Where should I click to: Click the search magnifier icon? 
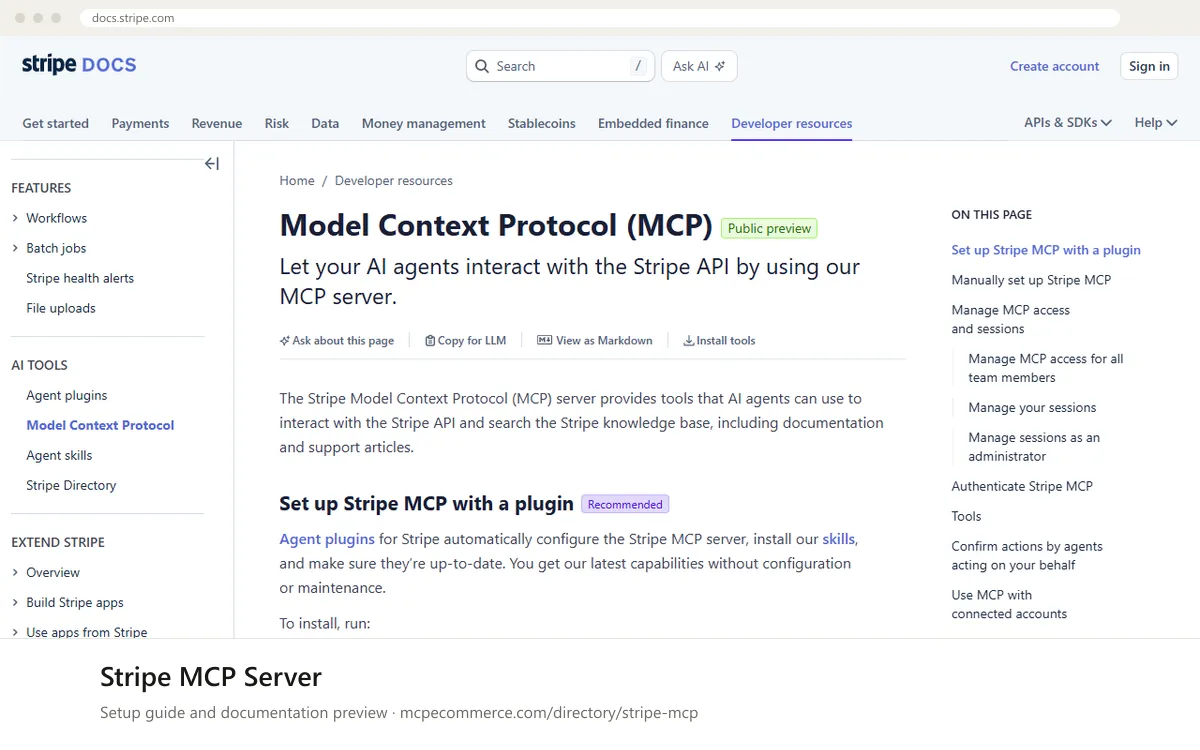point(482,66)
